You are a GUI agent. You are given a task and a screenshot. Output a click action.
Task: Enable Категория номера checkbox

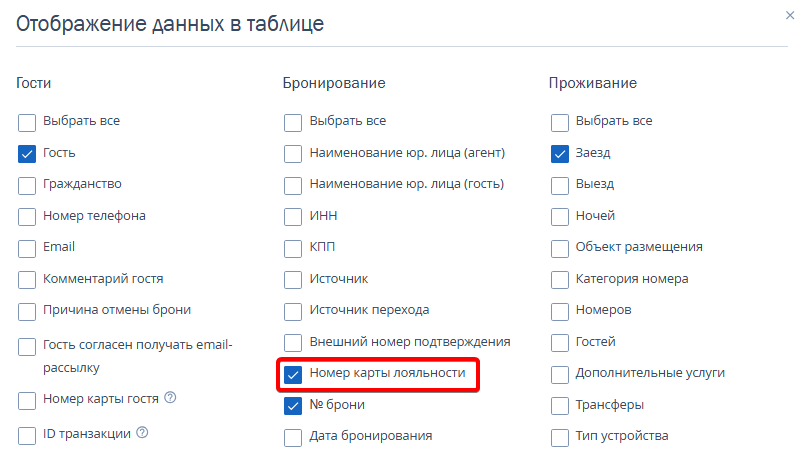click(x=560, y=279)
